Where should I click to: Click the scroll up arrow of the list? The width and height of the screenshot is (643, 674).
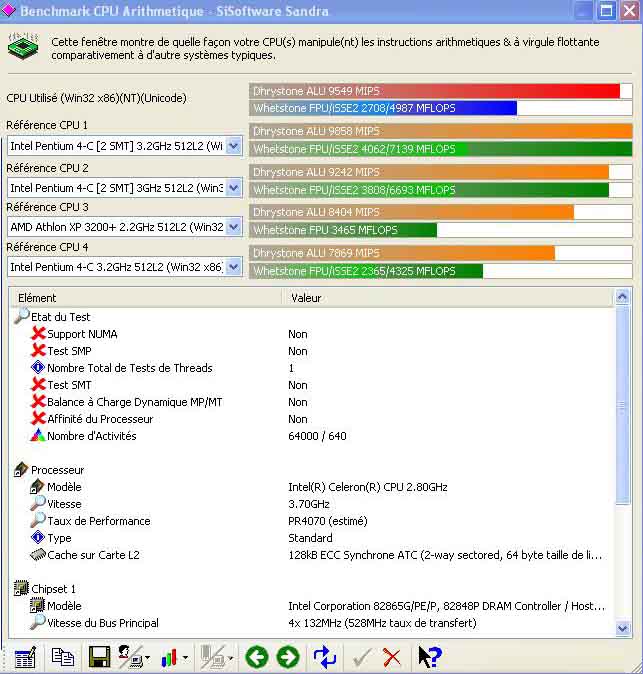pyautogui.click(x=622, y=297)
